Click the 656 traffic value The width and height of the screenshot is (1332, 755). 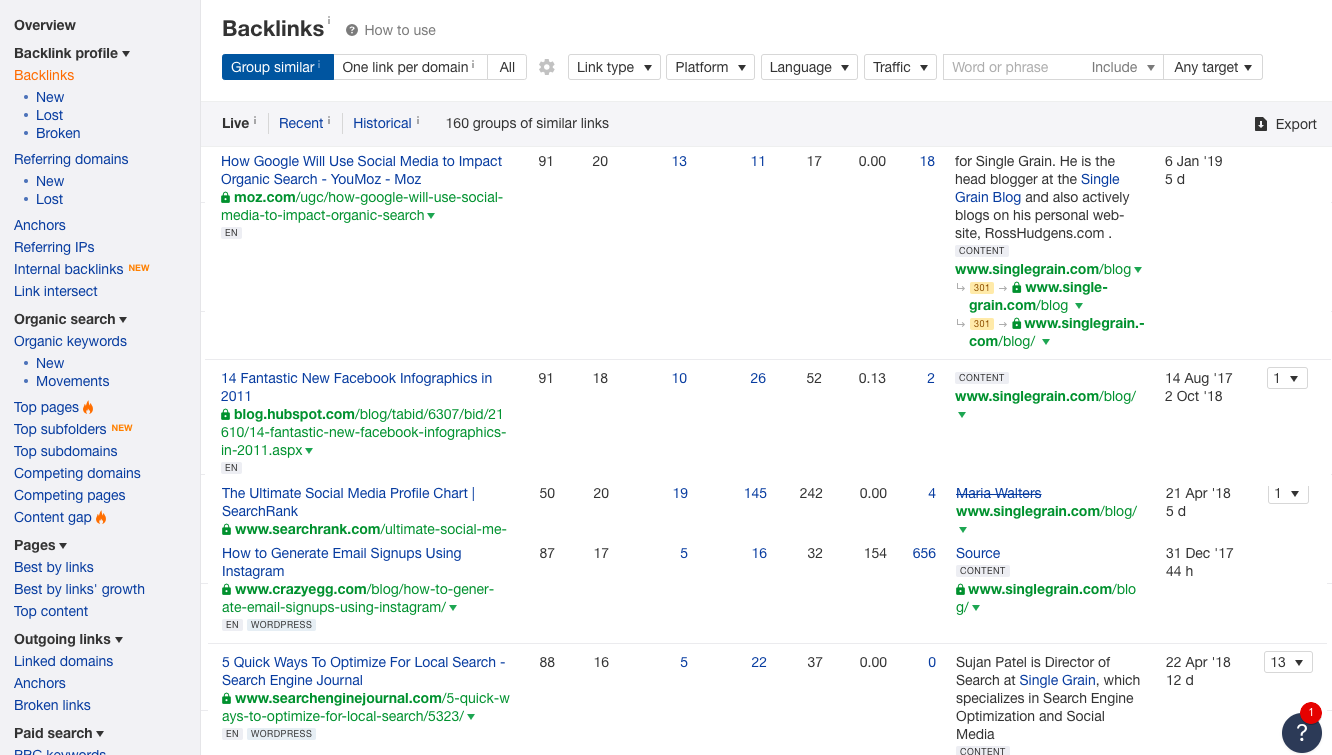[924, 553]
